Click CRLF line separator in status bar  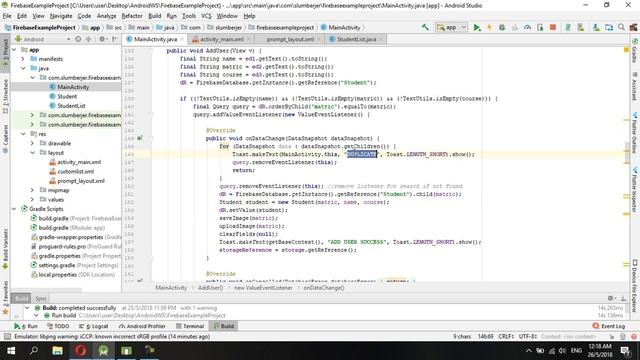pos(506,337)
